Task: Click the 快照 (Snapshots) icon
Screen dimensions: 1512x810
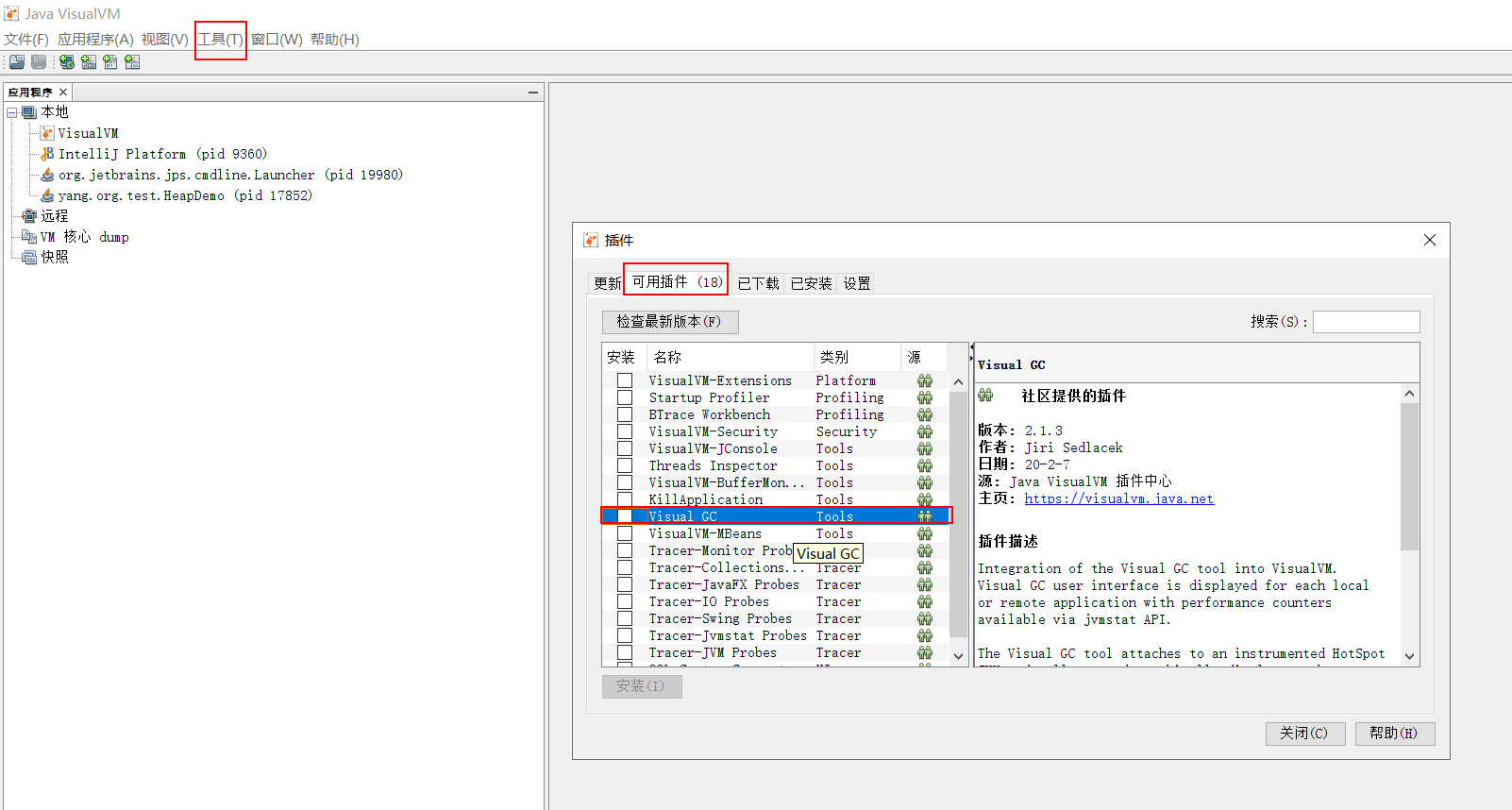Action: pos(29,257)
